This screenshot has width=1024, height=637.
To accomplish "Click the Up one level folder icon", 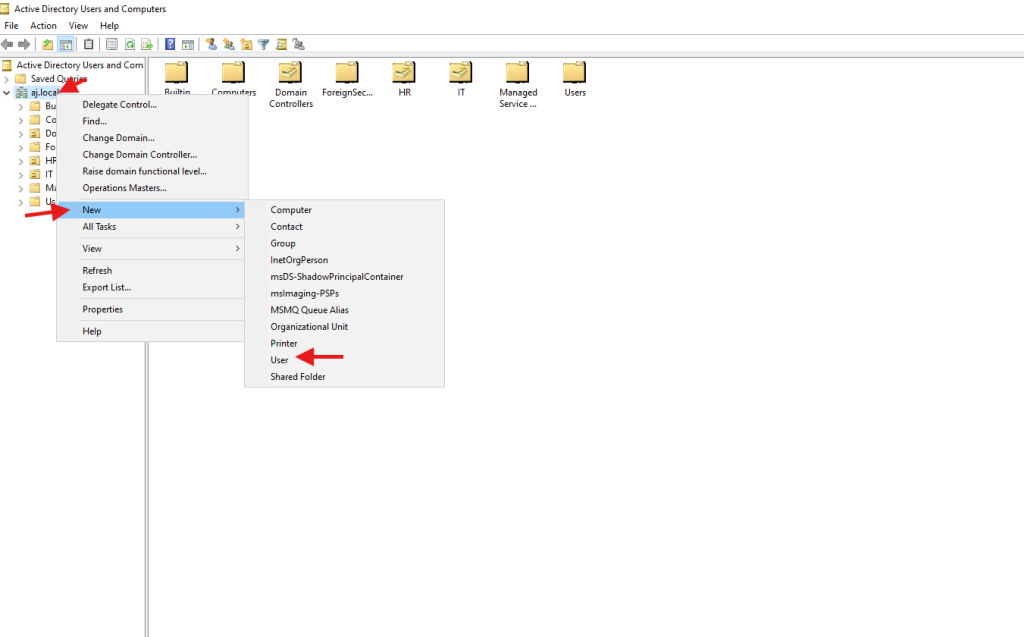I will (47, 44).
